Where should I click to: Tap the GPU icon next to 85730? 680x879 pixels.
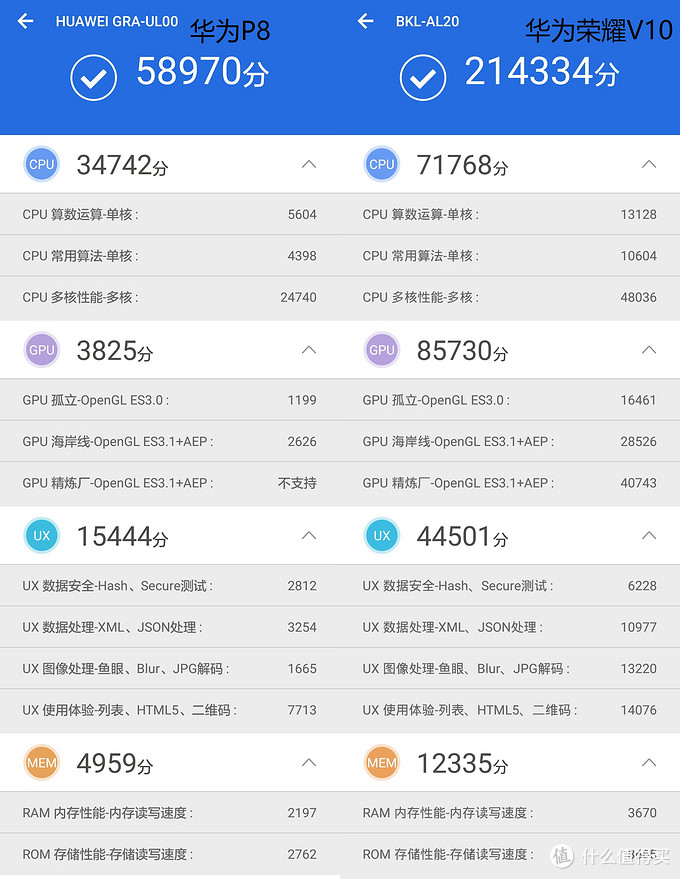pyautogui.click(x=382, y=350)
